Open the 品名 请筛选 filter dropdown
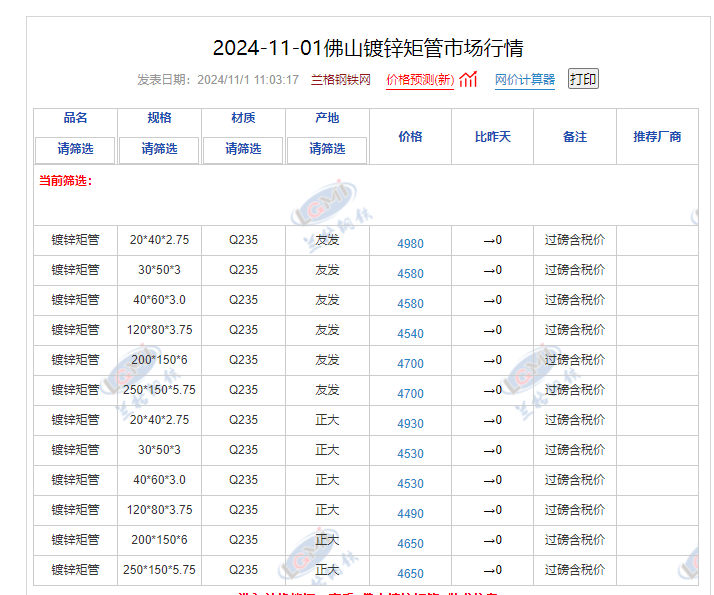This screenshot has height=595, width=714. coord(75,149)
